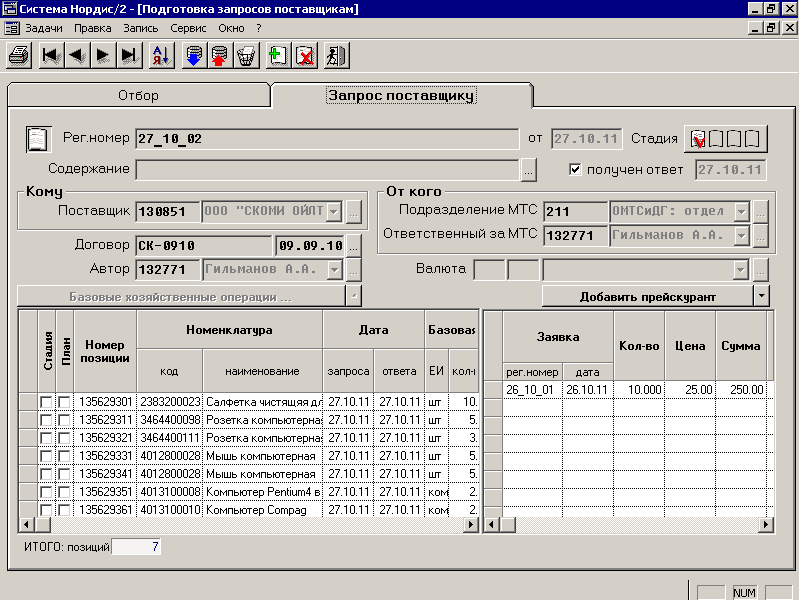Select Заявка row 26_10_01
Image resolution: width=800 pixels, height=600 pixels.
point(629,390)
